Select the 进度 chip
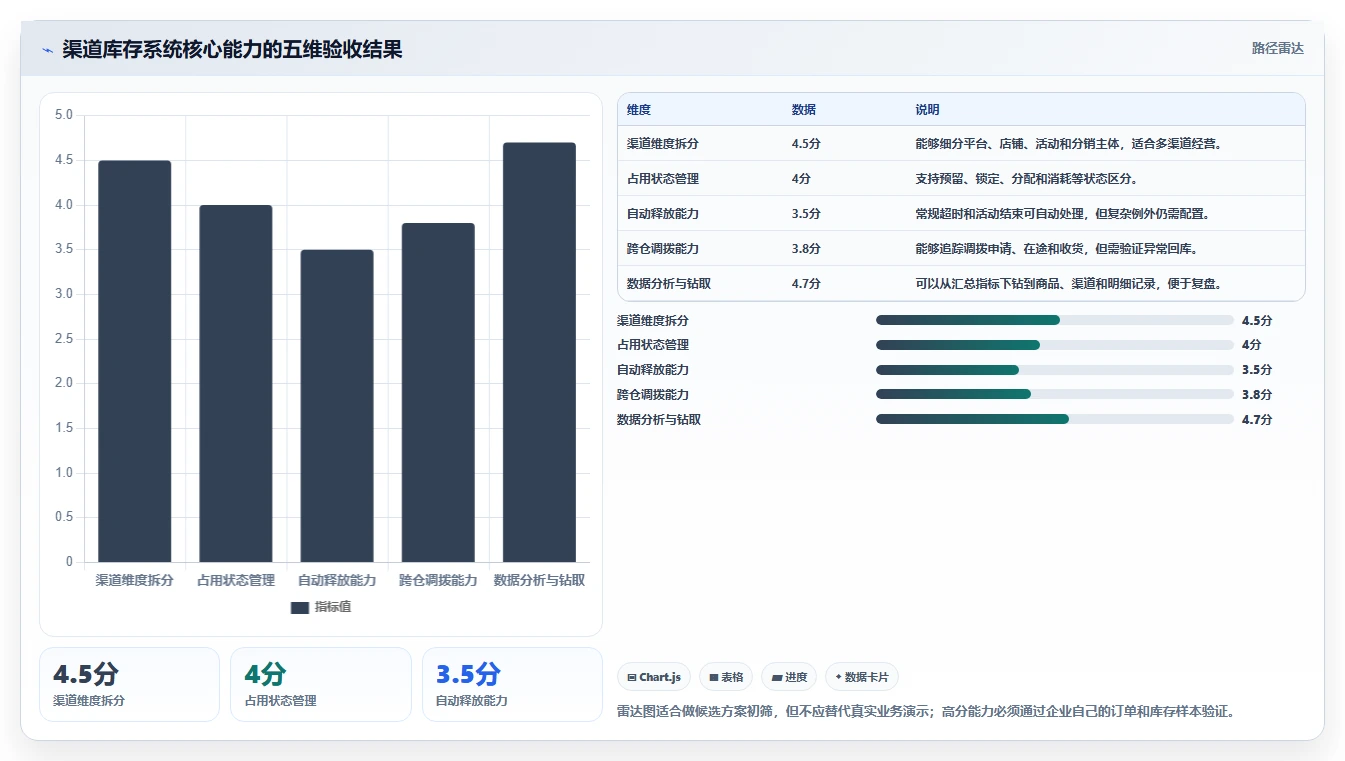Image resolution: width=1345 pixels, height=761 pixels. click(789, 677)
